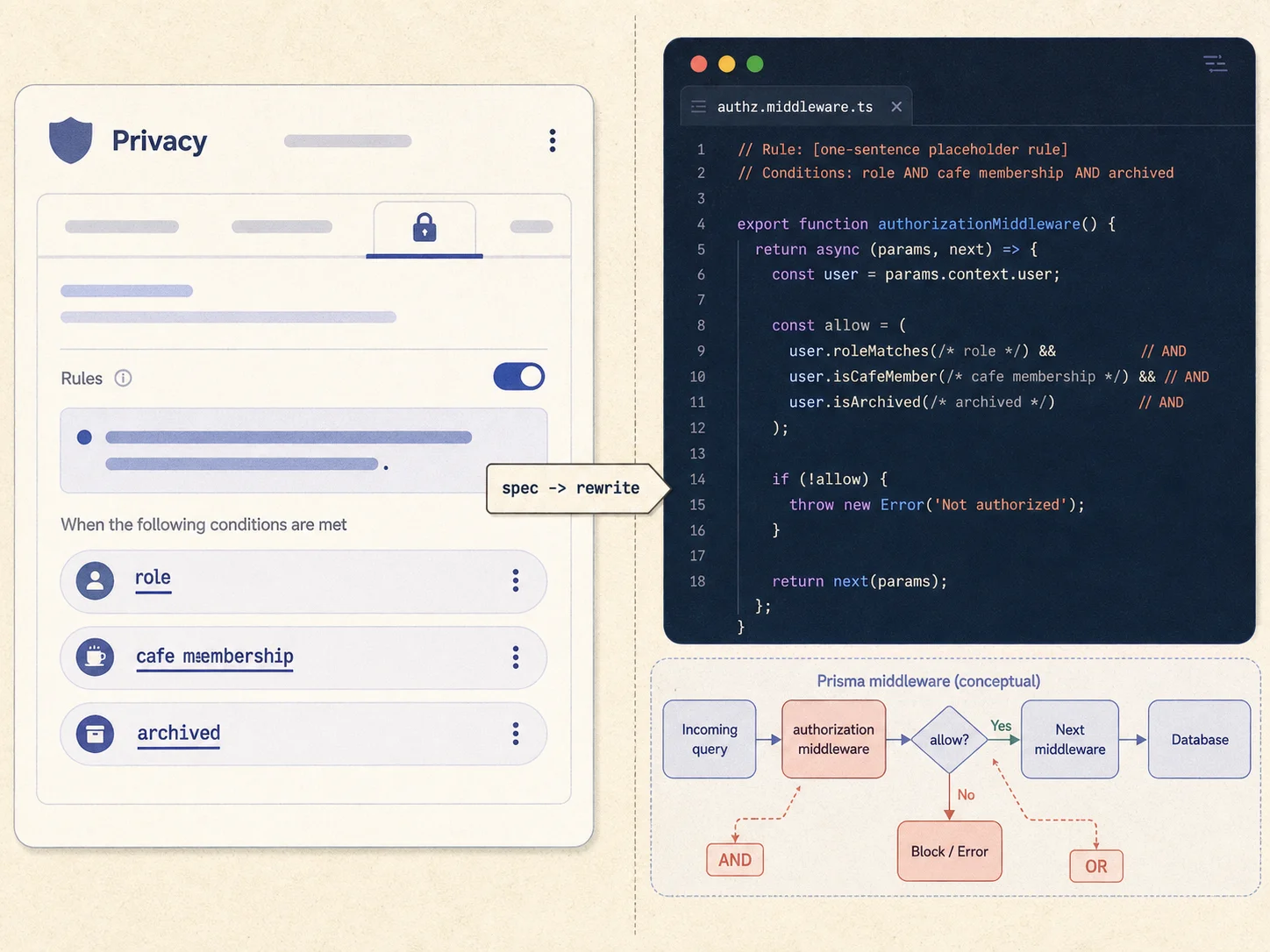Toggle the Rules switch off
Screen dimensions: 1270x952
pyautogui.click(x=519, y=377)
